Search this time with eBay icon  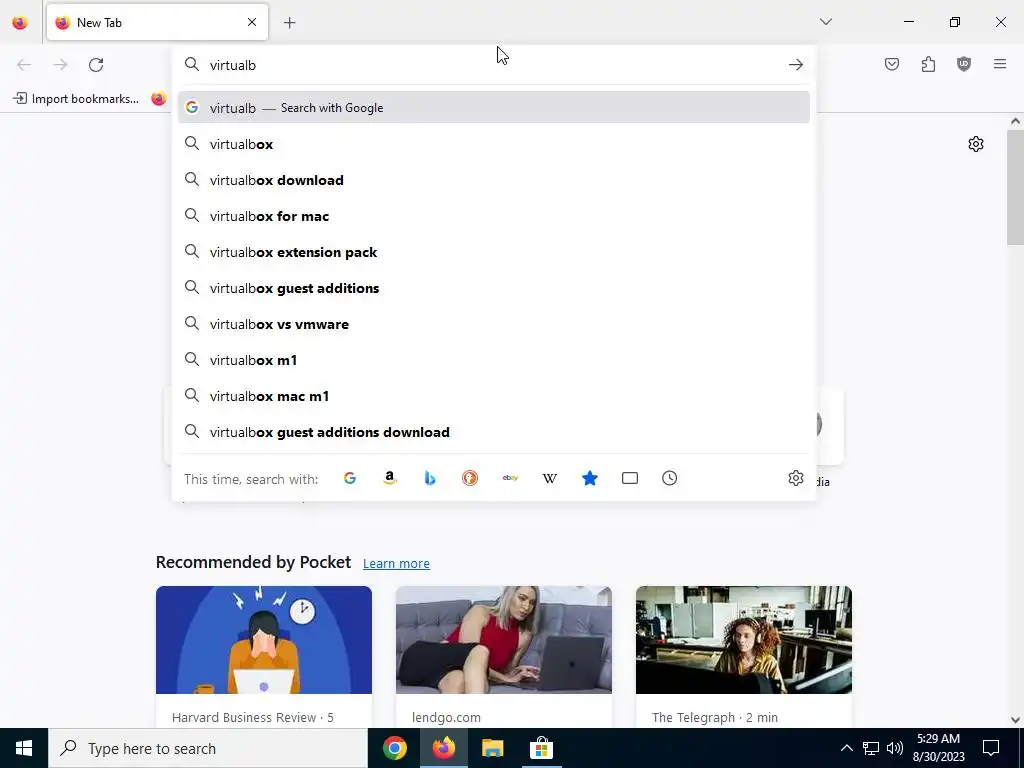click(x=510, y=478)
